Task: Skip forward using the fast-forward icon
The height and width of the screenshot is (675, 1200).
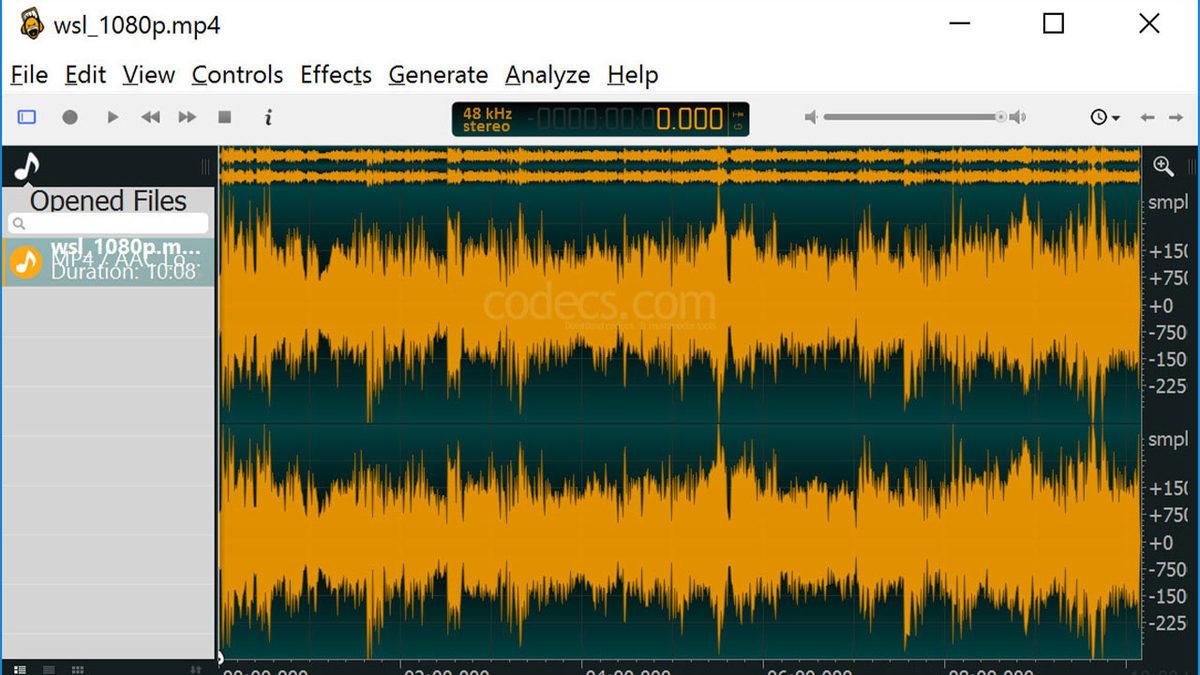Action: pos(187,117)
